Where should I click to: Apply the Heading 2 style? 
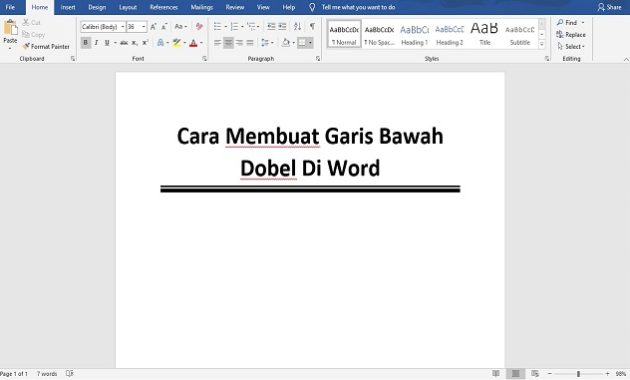pos(450,35)
